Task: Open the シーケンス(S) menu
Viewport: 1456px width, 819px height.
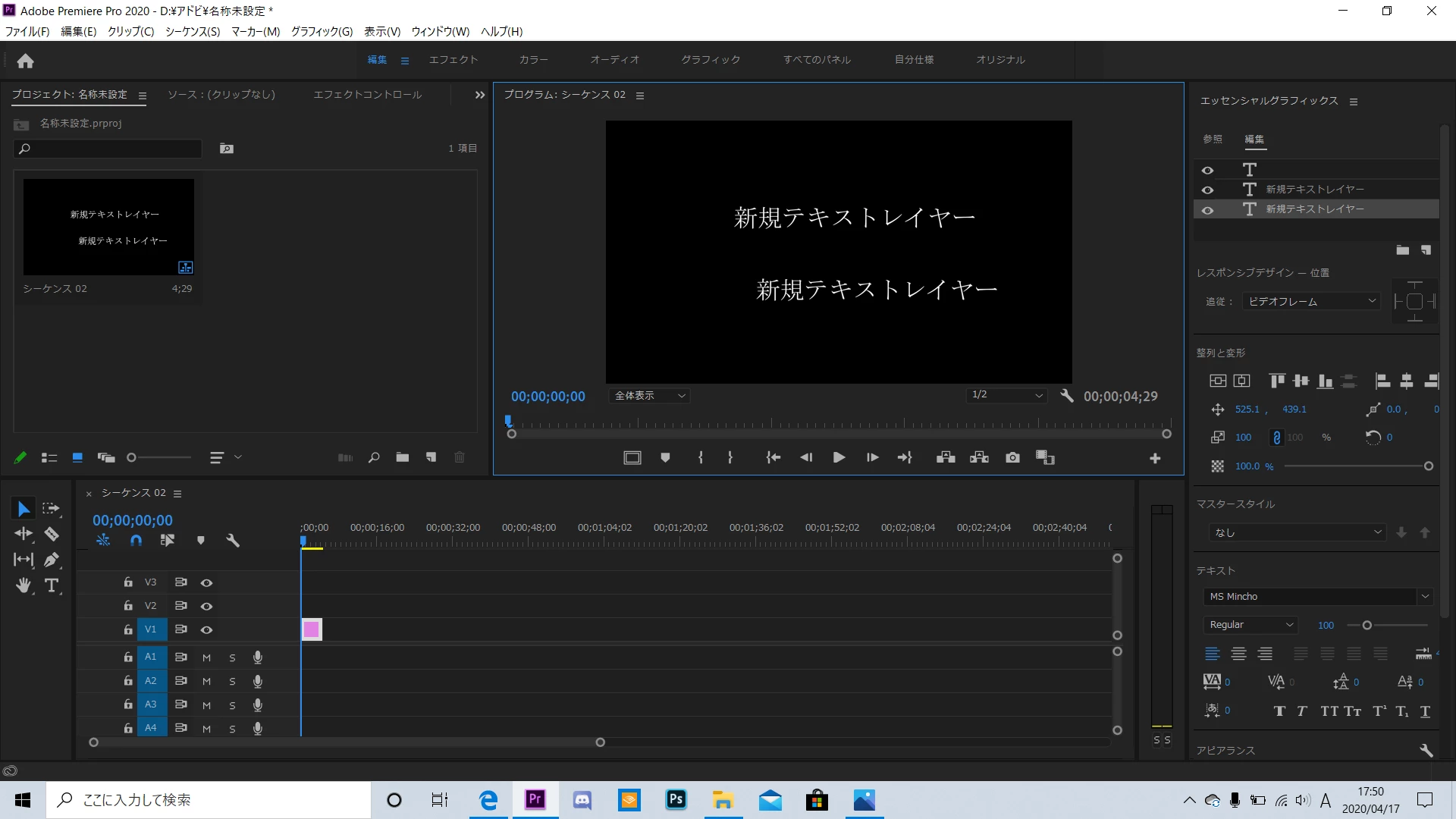Action: pos(192,31)
